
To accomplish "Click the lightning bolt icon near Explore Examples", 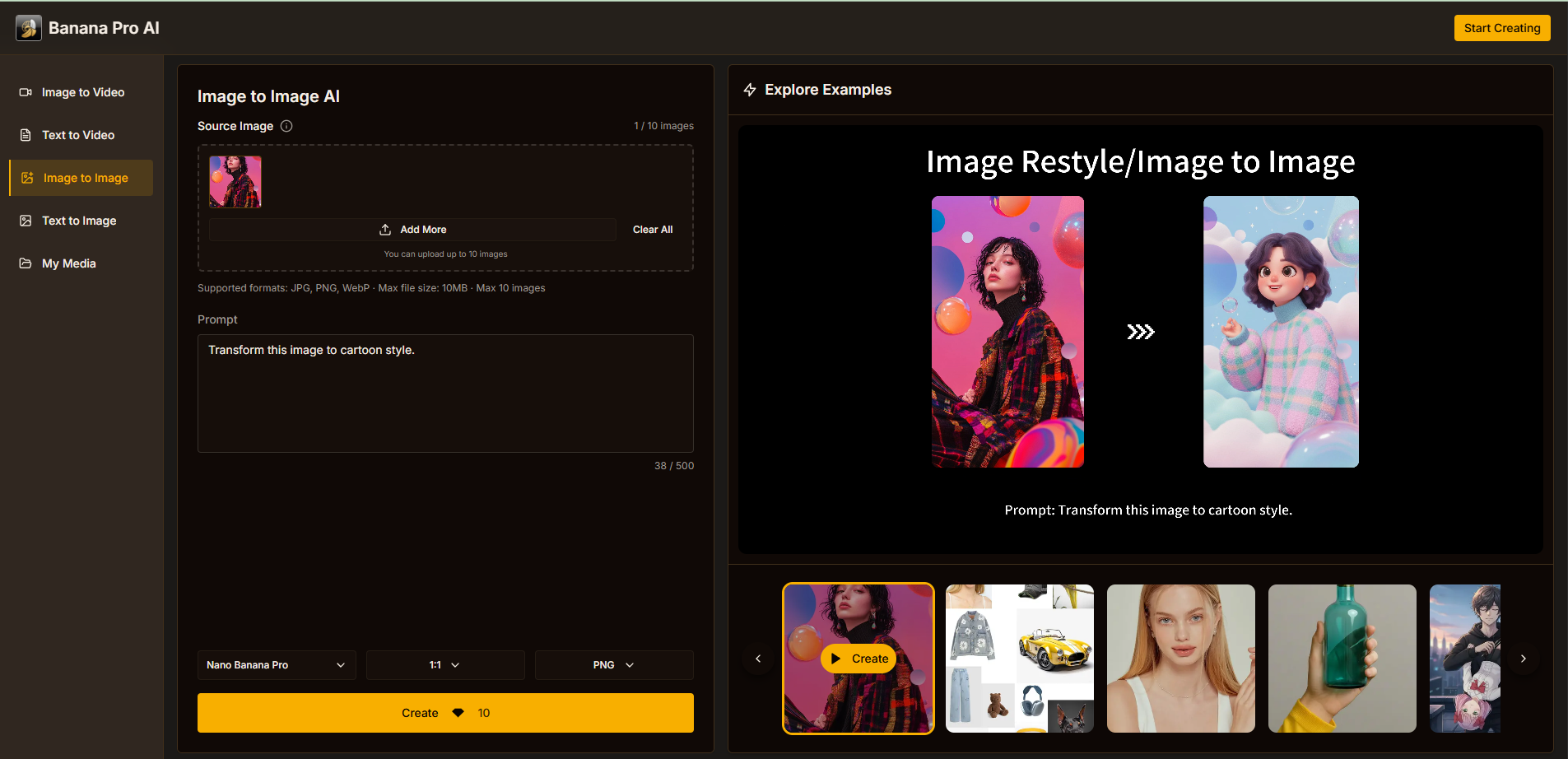I will [x=750, y=90].
